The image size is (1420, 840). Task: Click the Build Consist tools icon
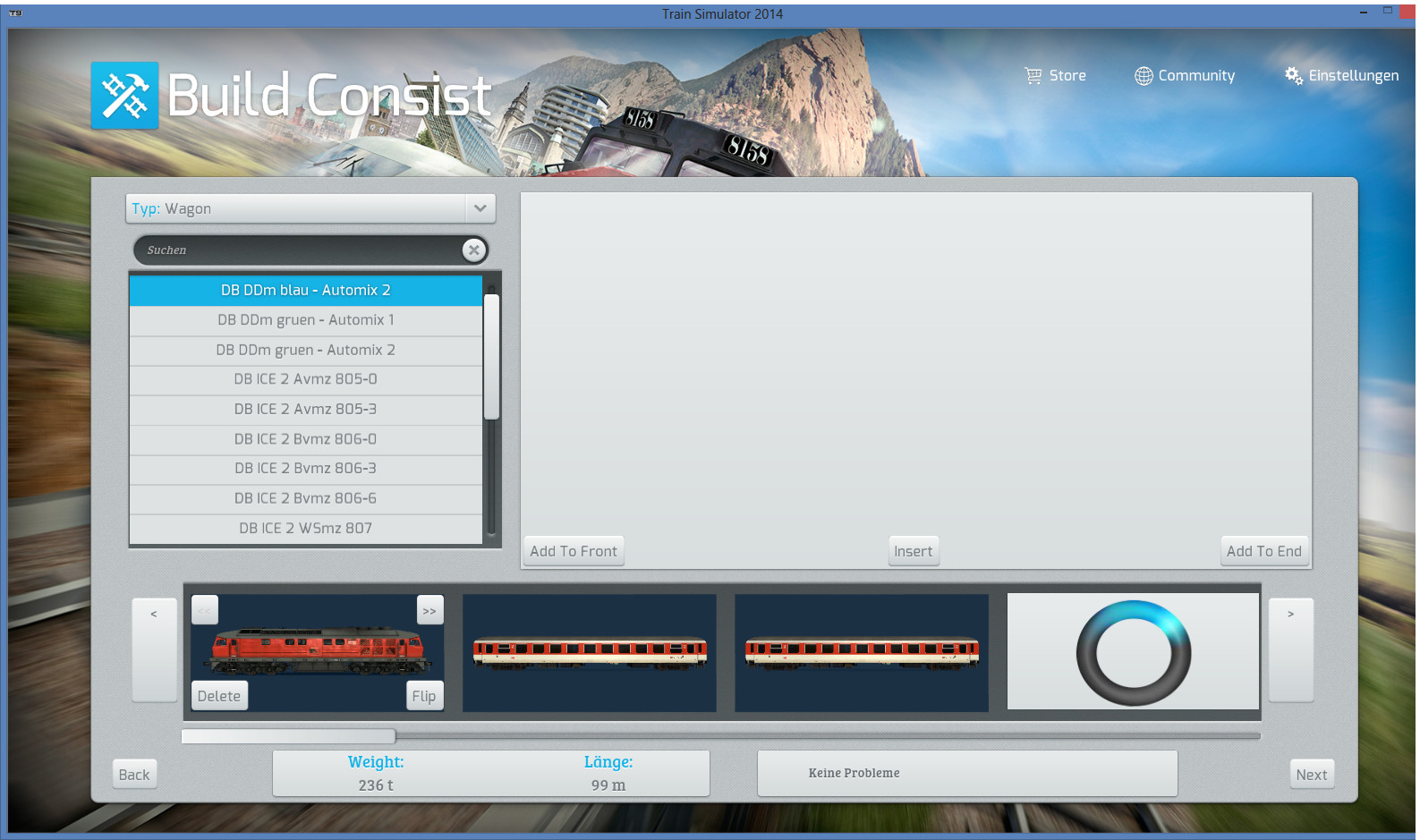point(124,95)
